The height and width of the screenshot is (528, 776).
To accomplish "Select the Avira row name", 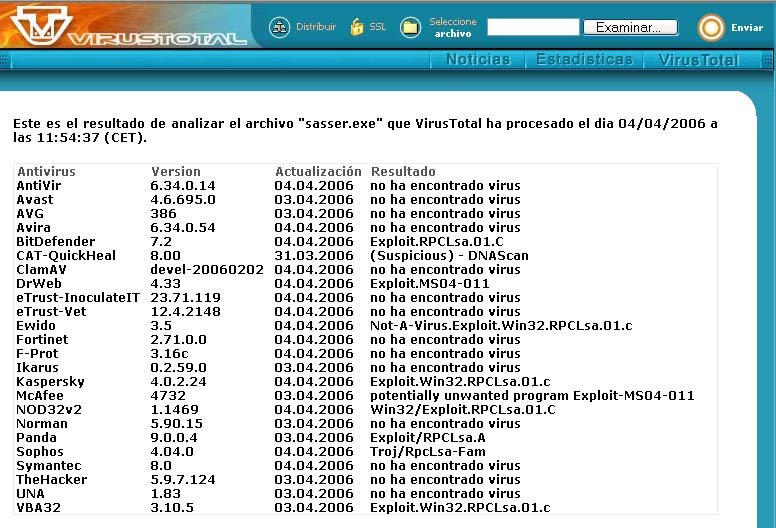I will [x=33, y=228].
